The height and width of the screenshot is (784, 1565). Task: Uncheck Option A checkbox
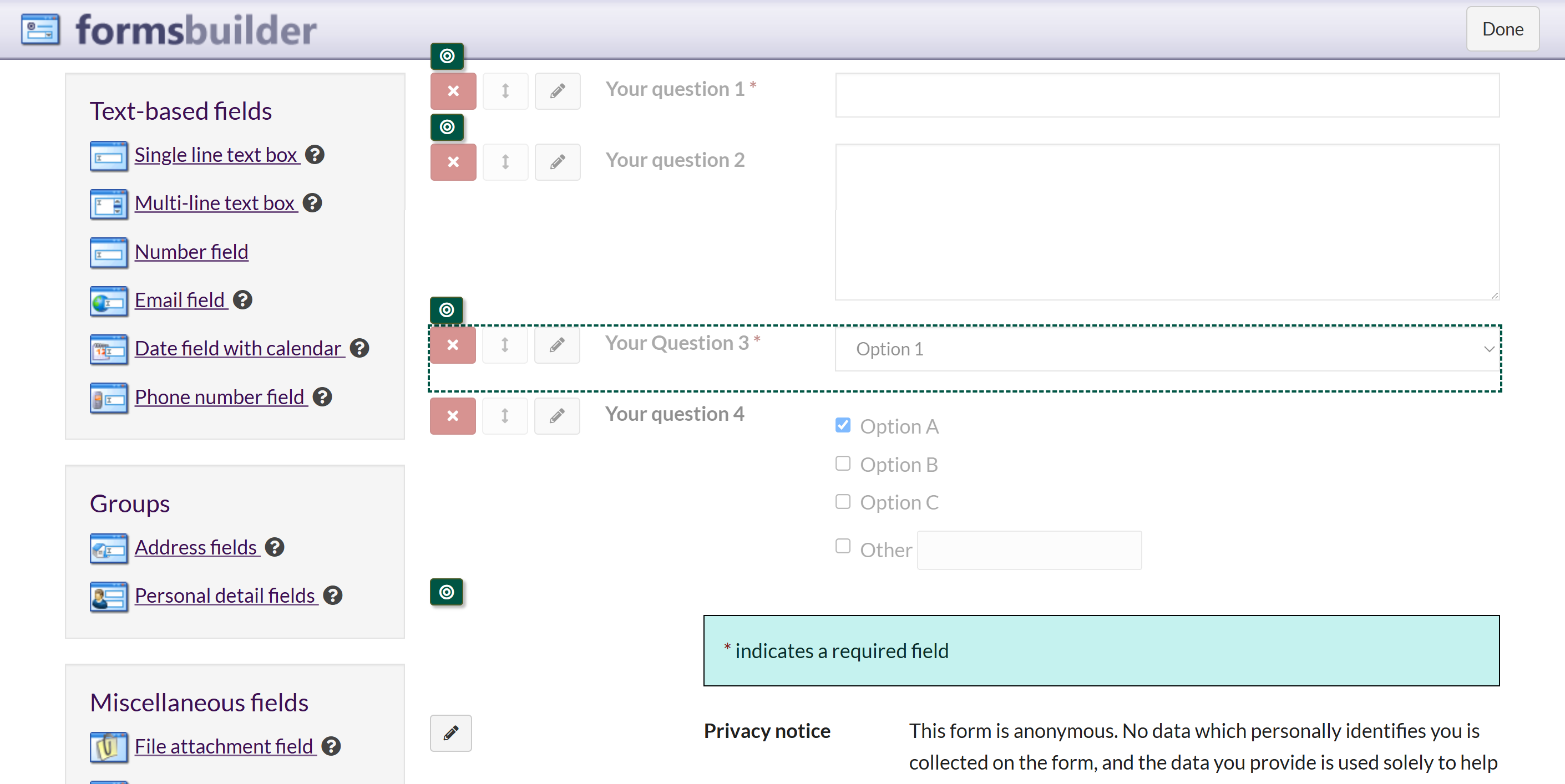pos(842,425)
